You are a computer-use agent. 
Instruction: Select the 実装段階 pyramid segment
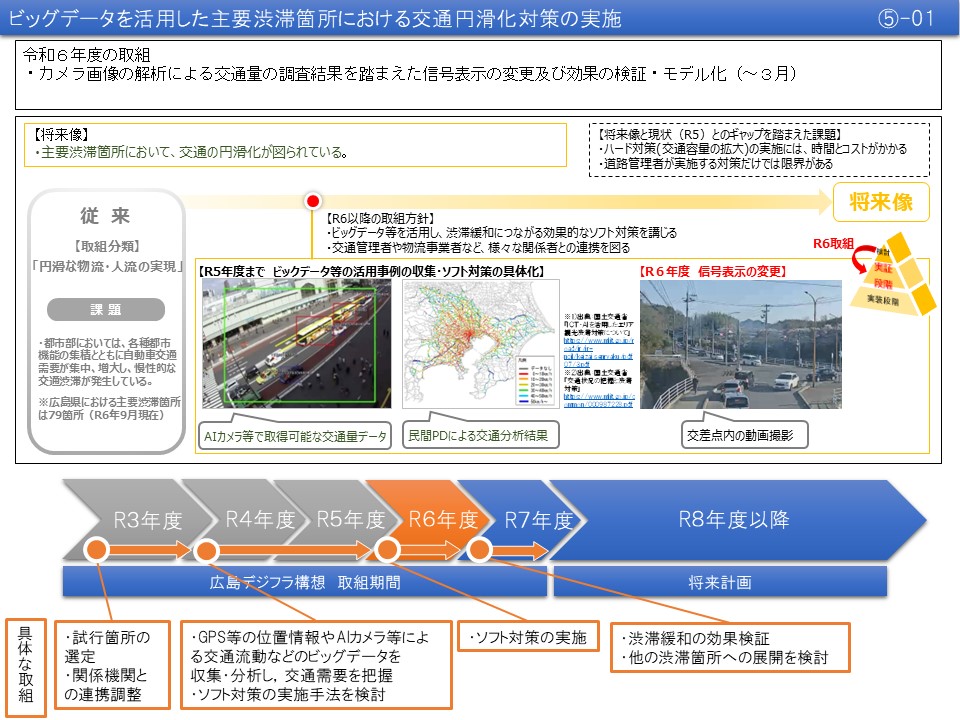point(884,300)
